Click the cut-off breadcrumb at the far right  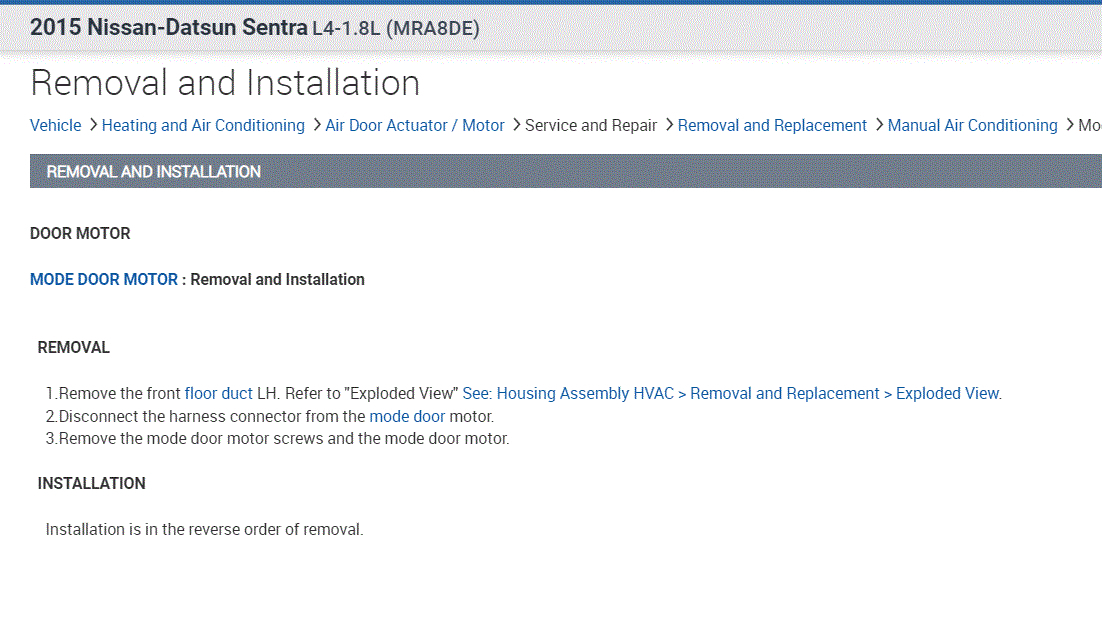[1090, 125]
